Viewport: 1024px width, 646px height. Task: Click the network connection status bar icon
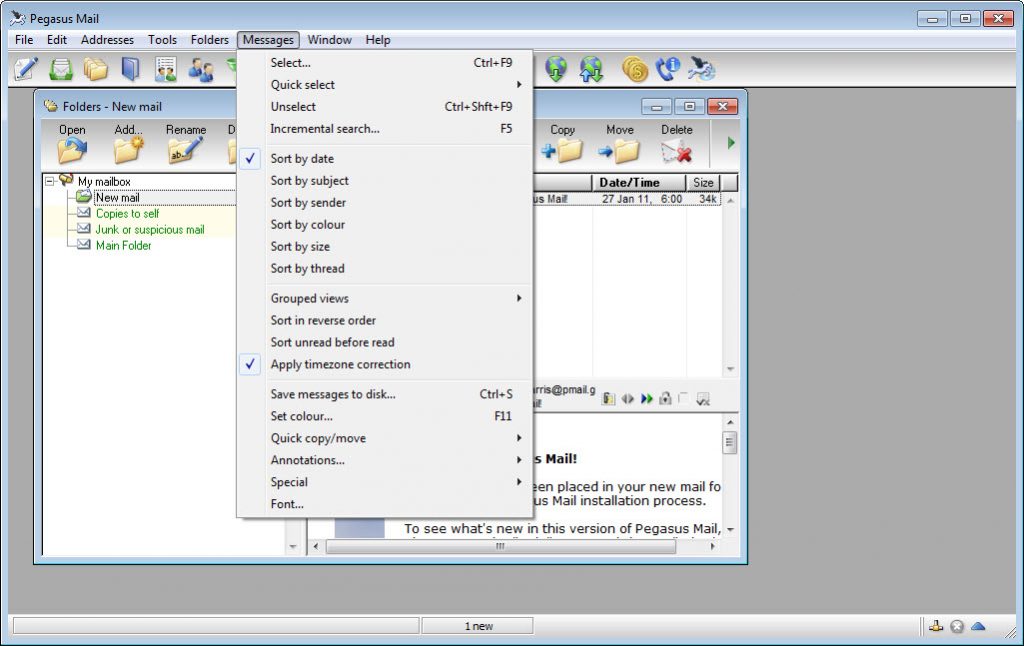936,626
